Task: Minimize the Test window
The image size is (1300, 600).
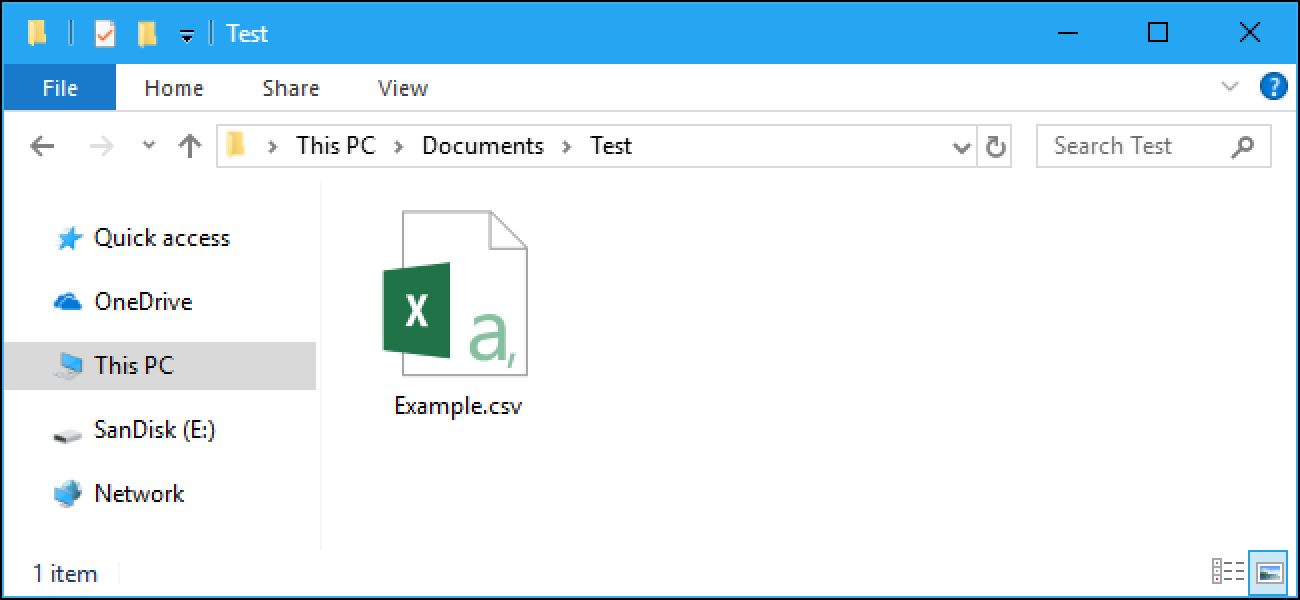Action: [x=1066, y=33]
